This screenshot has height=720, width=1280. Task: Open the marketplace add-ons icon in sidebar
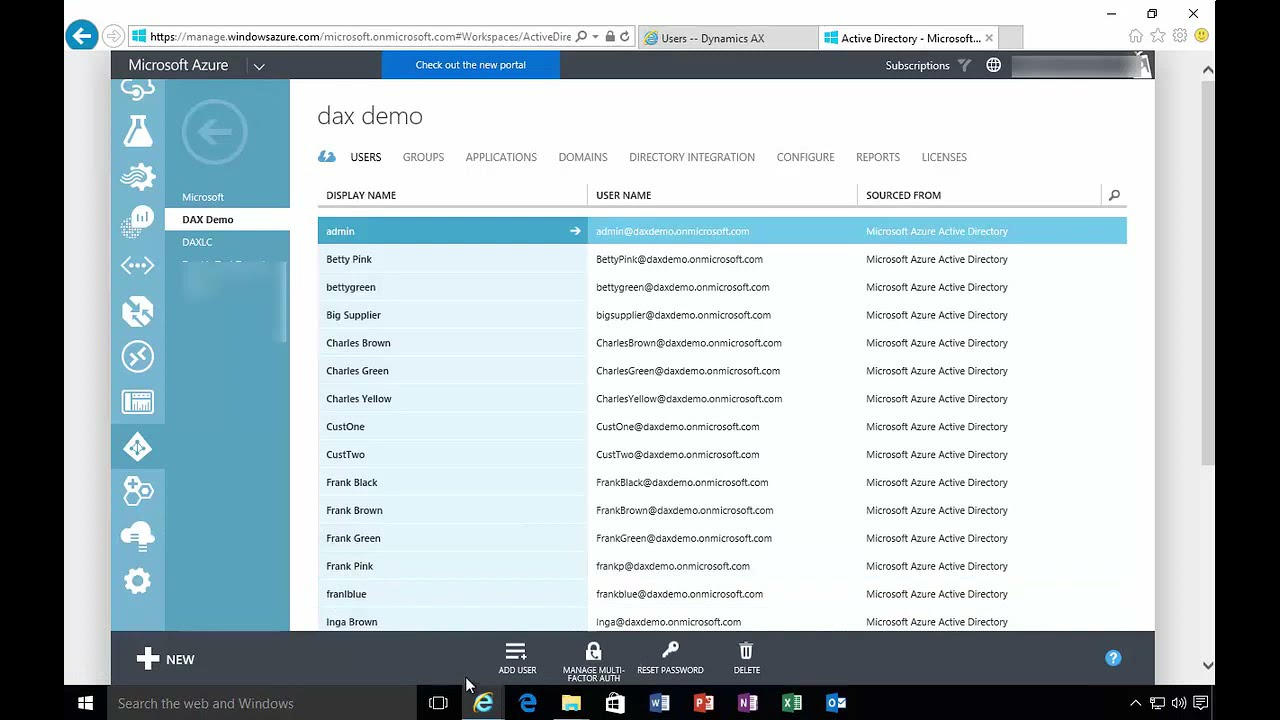click(138, 491)
